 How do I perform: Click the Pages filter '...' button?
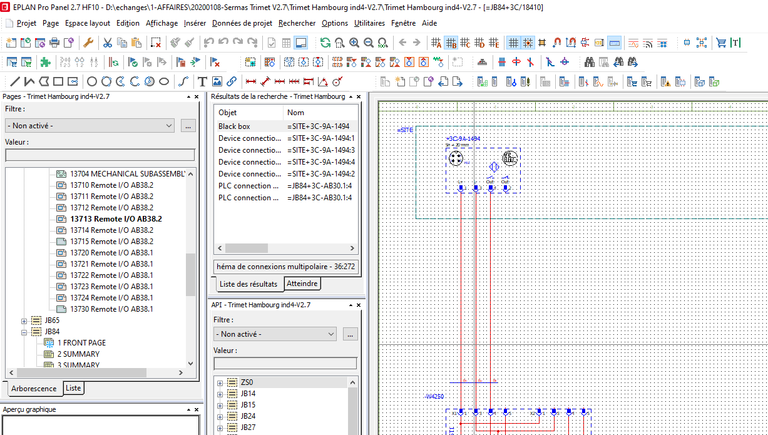pos(188,125)
